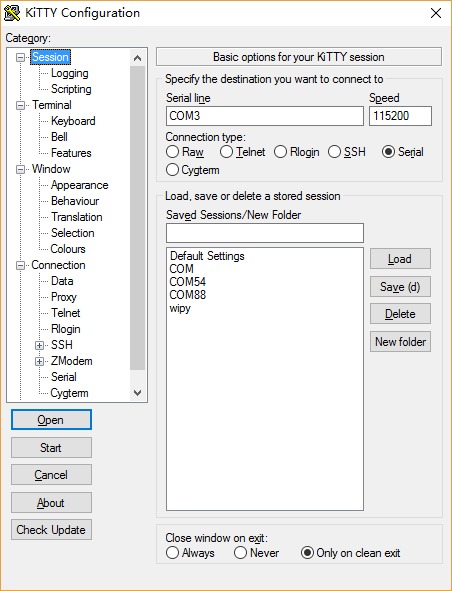The image size is (452, 591).
Task: Open the session with Open button
Action: tap(51, 420)
